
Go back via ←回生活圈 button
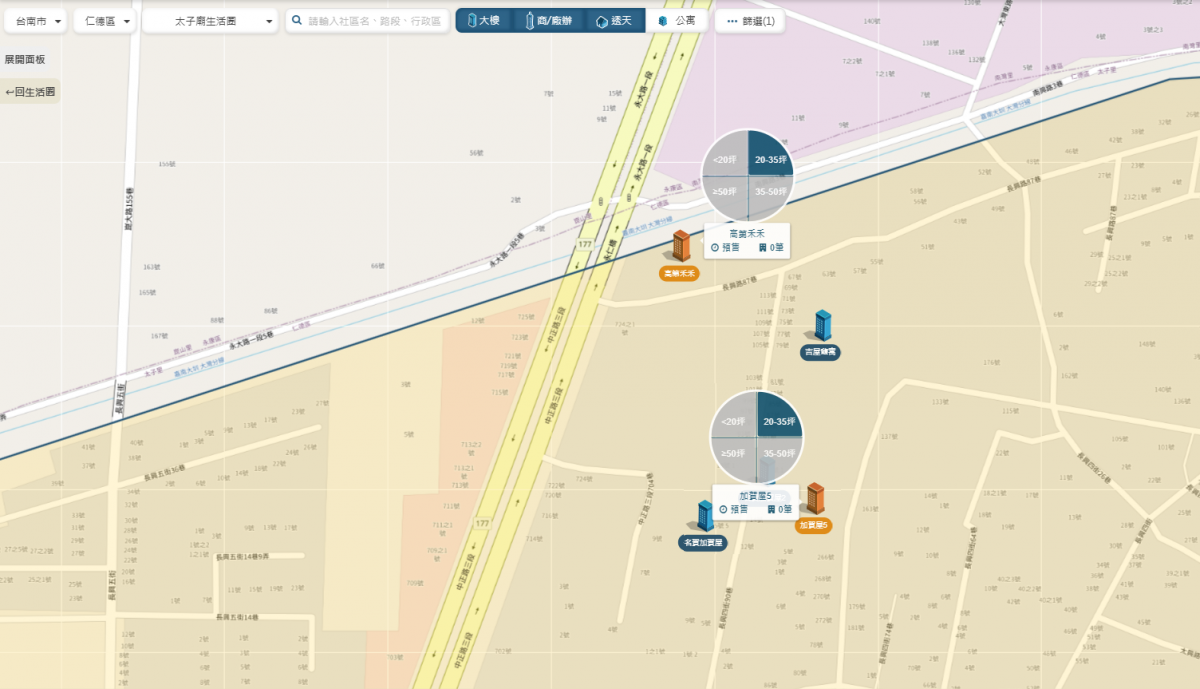coord(30,92)
